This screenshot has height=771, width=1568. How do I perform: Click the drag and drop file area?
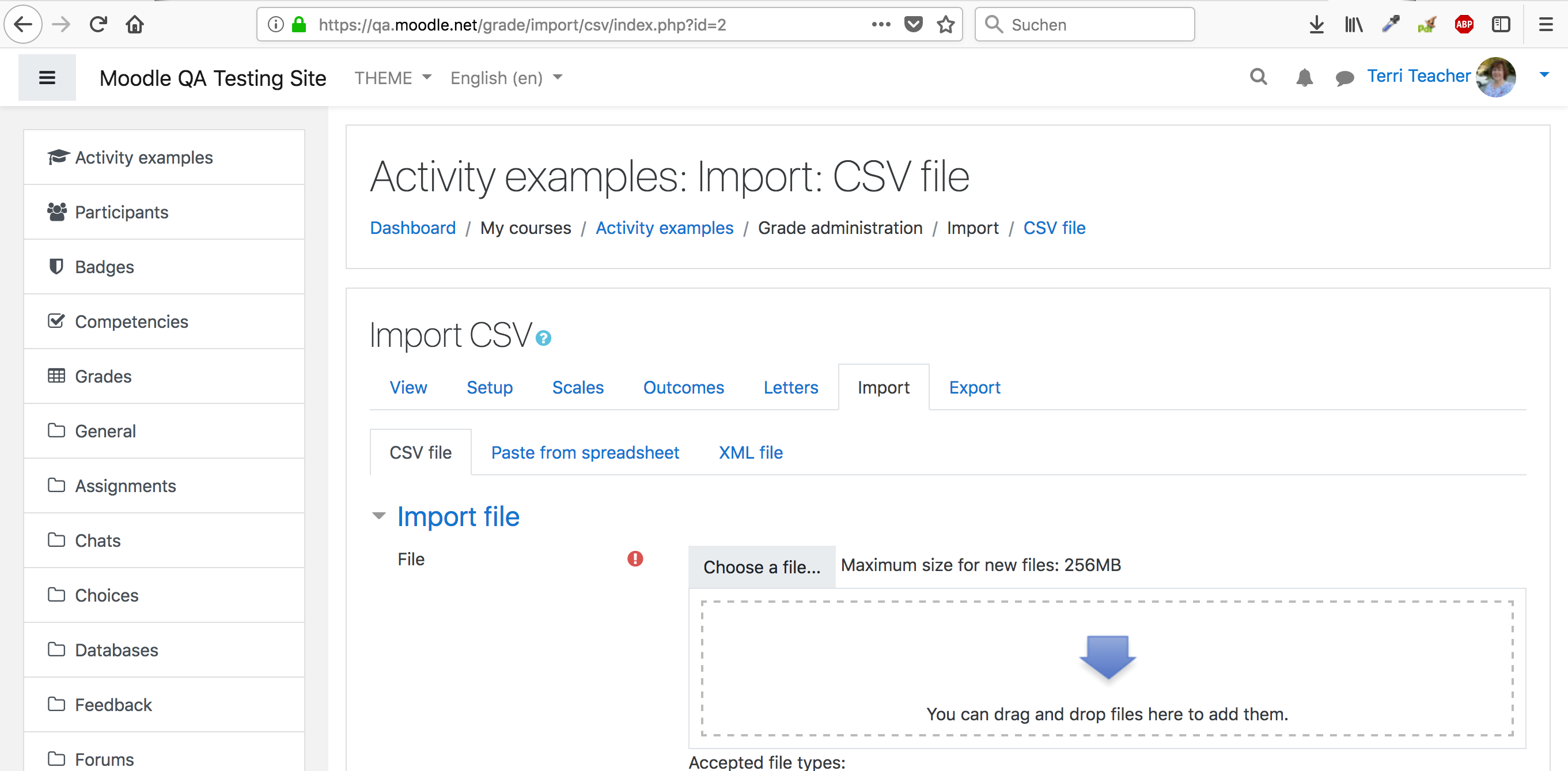tap(1107, 668)
